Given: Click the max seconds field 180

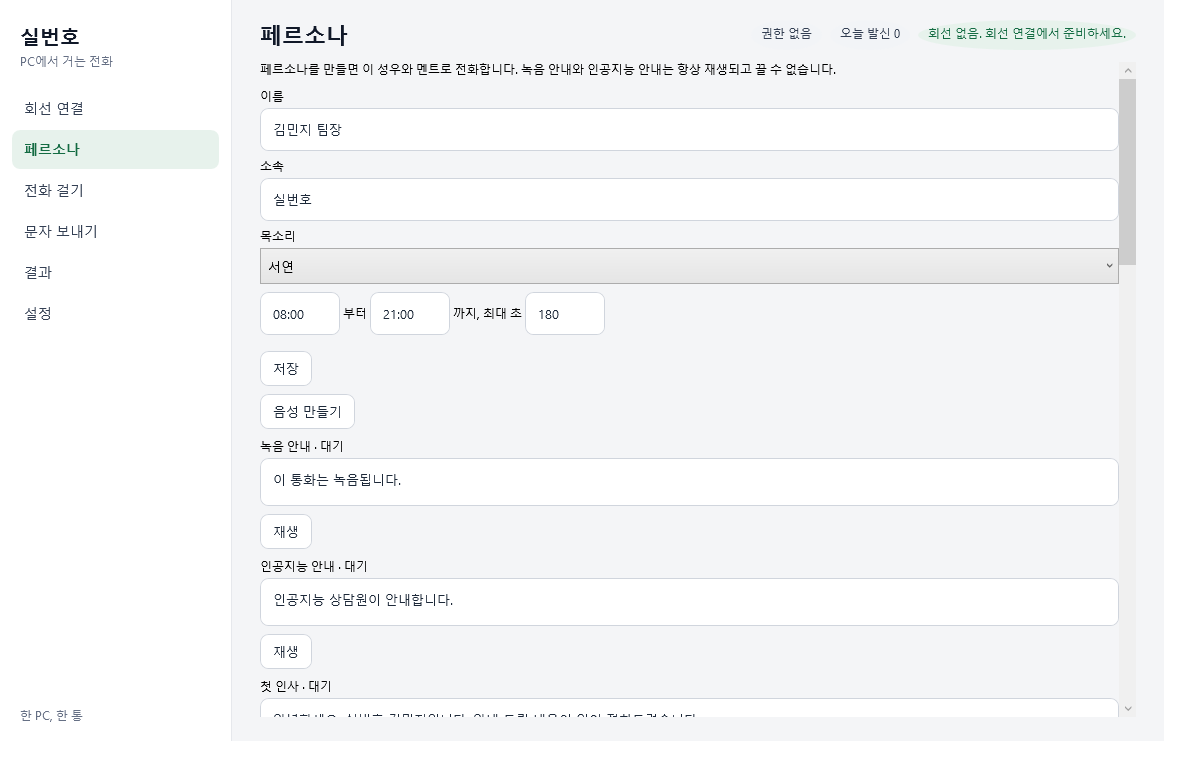Looking at the screenshot, I should click(564, 314).
